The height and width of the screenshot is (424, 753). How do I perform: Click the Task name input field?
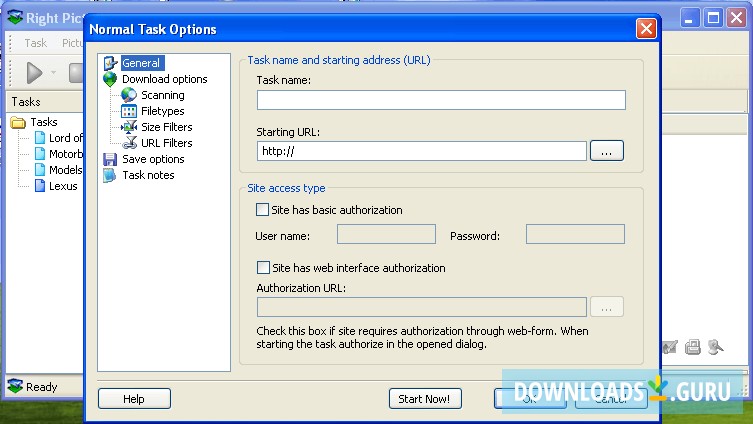click(x=441, y=100)
